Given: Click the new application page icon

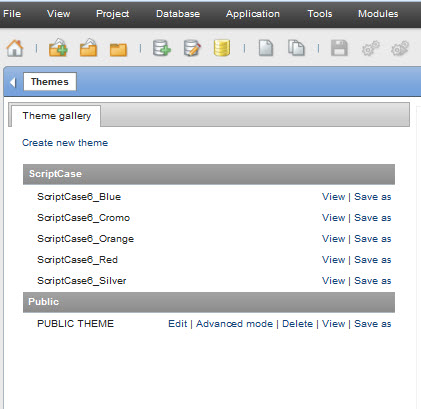Looking at the screenshot, I should point(266,48).
